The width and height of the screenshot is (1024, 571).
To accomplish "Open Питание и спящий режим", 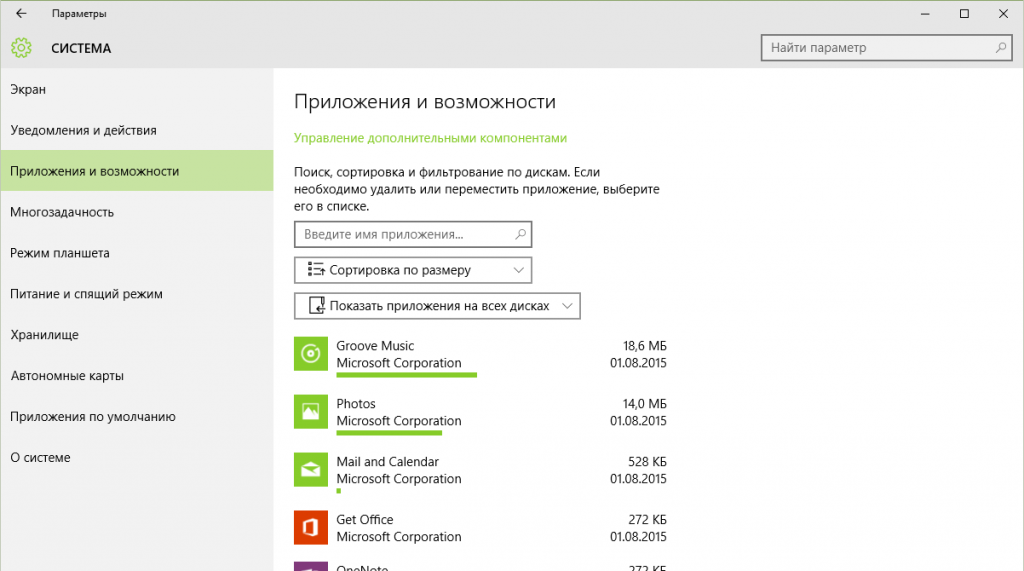I will click(x=136, y=294).
